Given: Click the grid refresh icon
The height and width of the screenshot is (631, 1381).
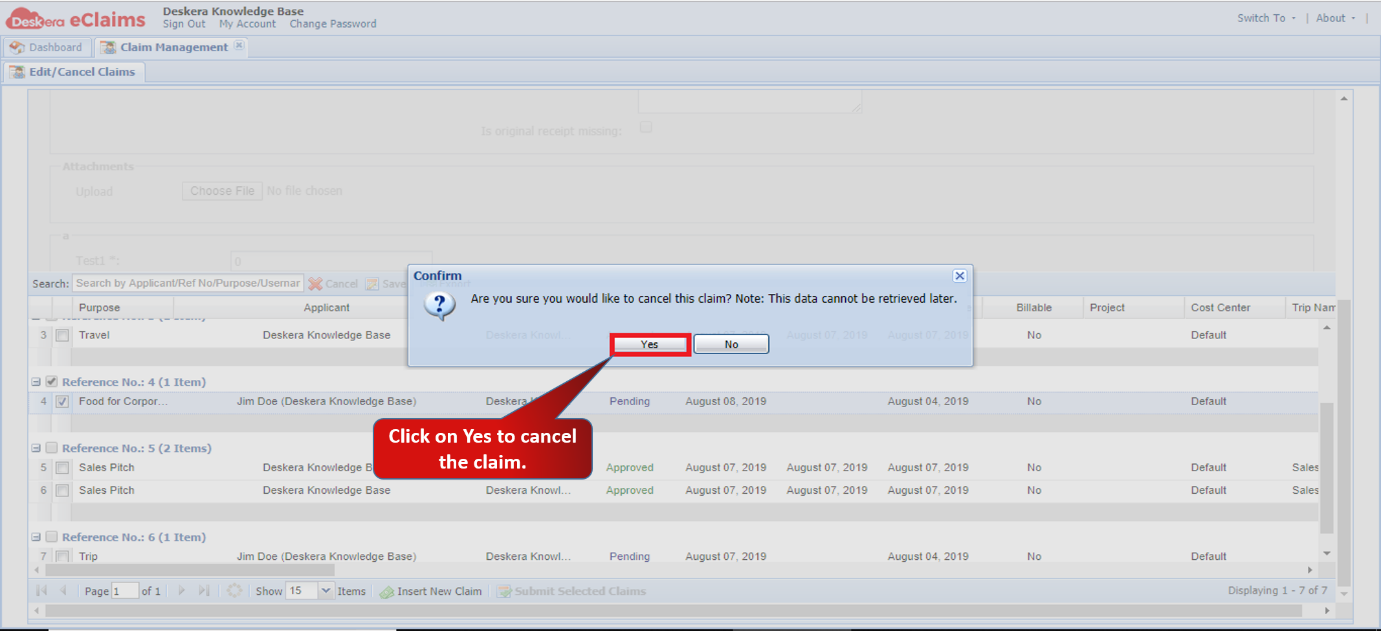Looking at the screenshot, I should [x=234, y=591].
